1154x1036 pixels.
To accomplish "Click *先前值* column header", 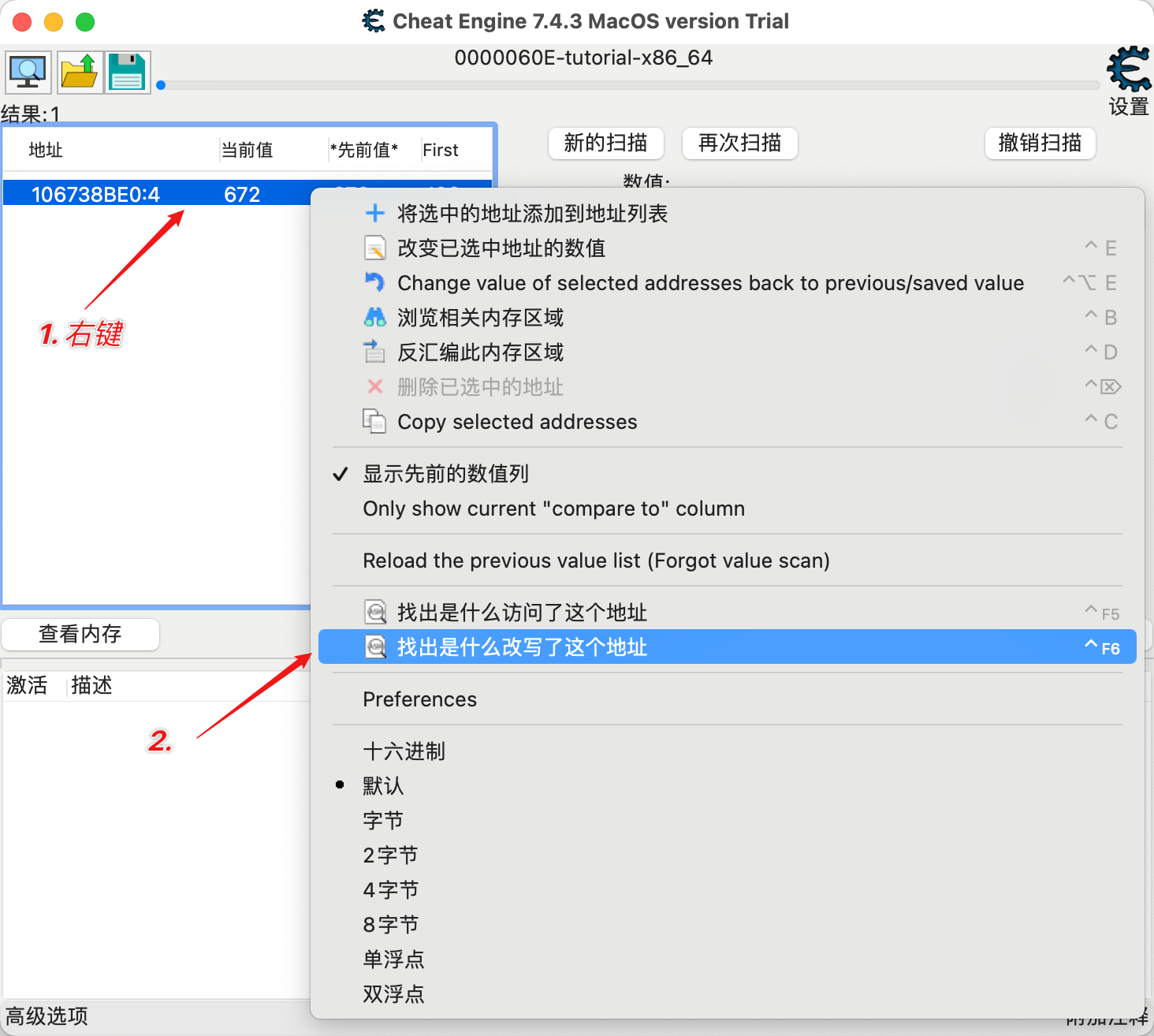I will tap(374, 150).
